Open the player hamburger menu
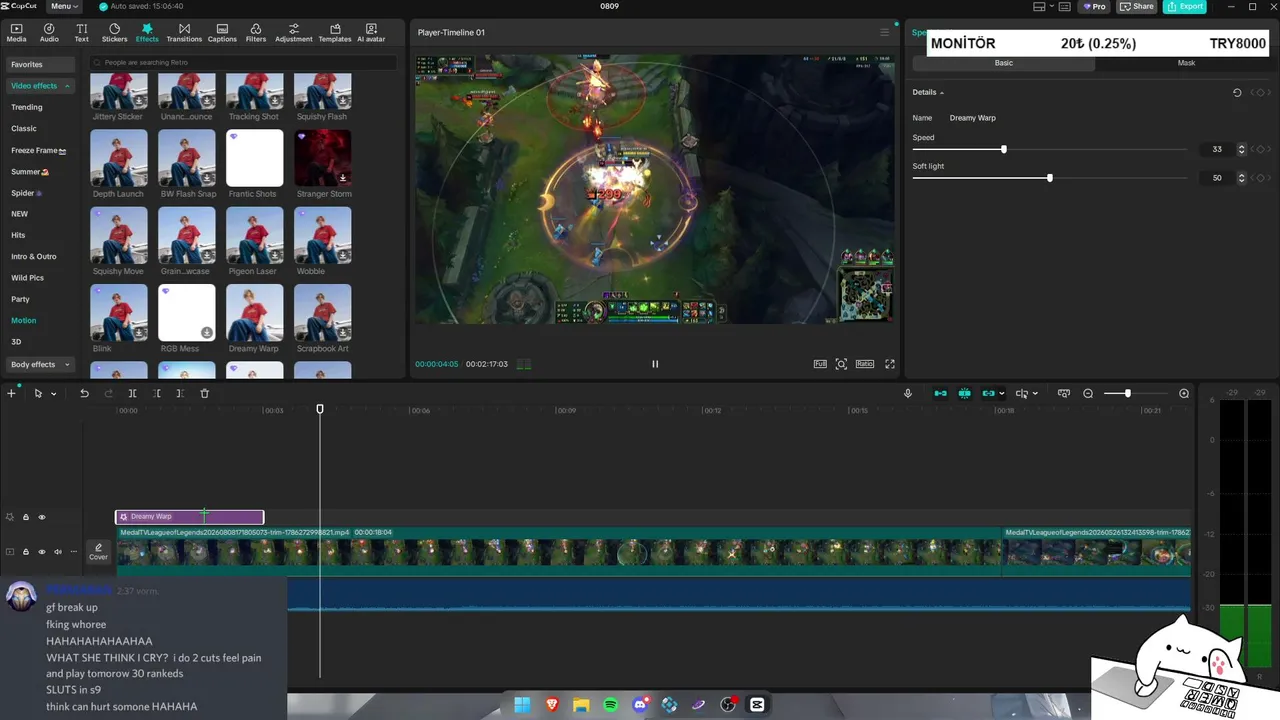Image resolution: width=1280 pixels, height=720 pixels. pyautogui.click(x=884, y=32)
